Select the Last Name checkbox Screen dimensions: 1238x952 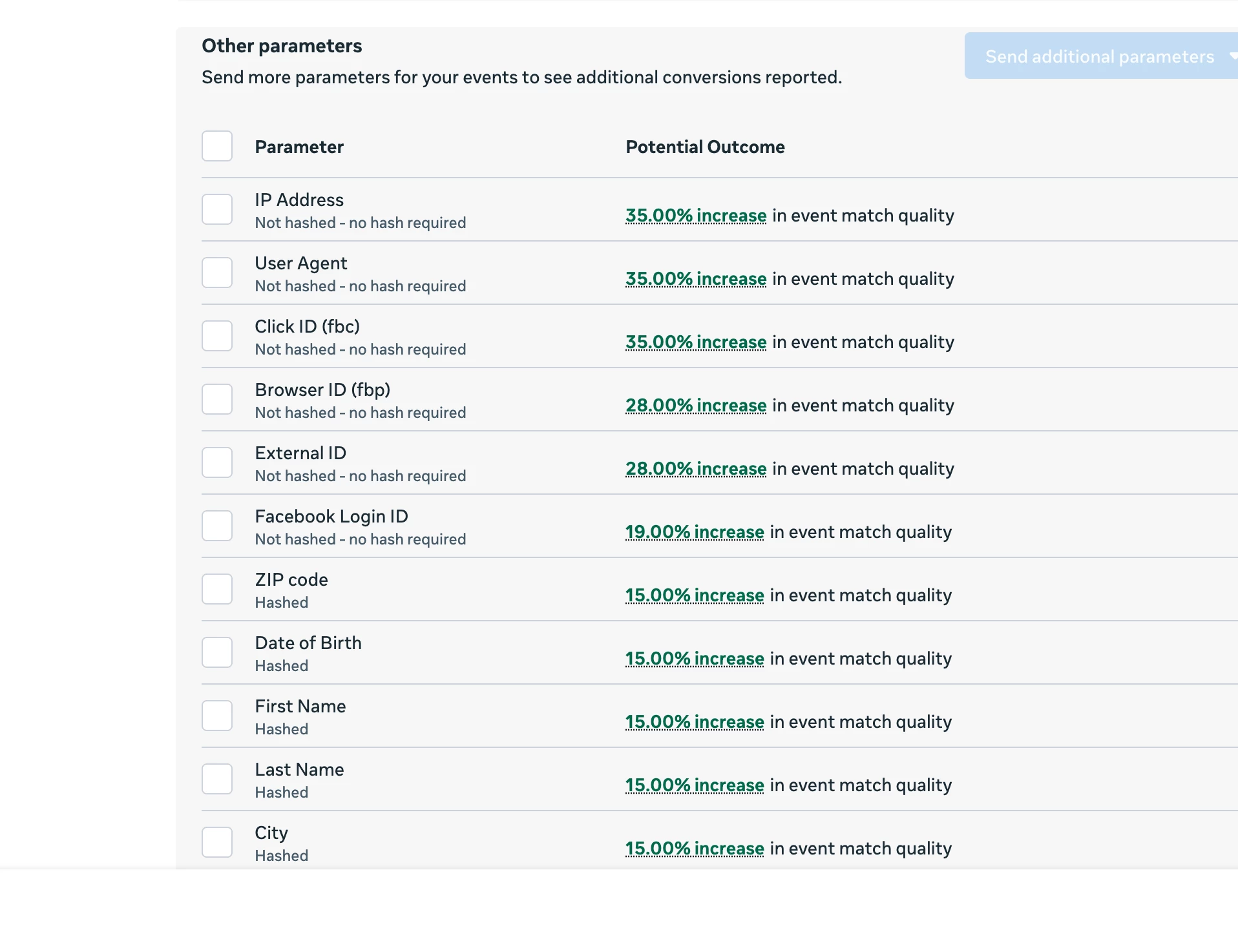point(217,779)
